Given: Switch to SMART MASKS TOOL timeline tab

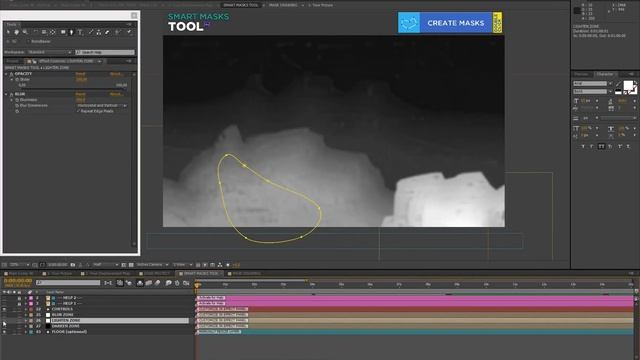Looking at the screenshot, I should (x=201, y=273).
